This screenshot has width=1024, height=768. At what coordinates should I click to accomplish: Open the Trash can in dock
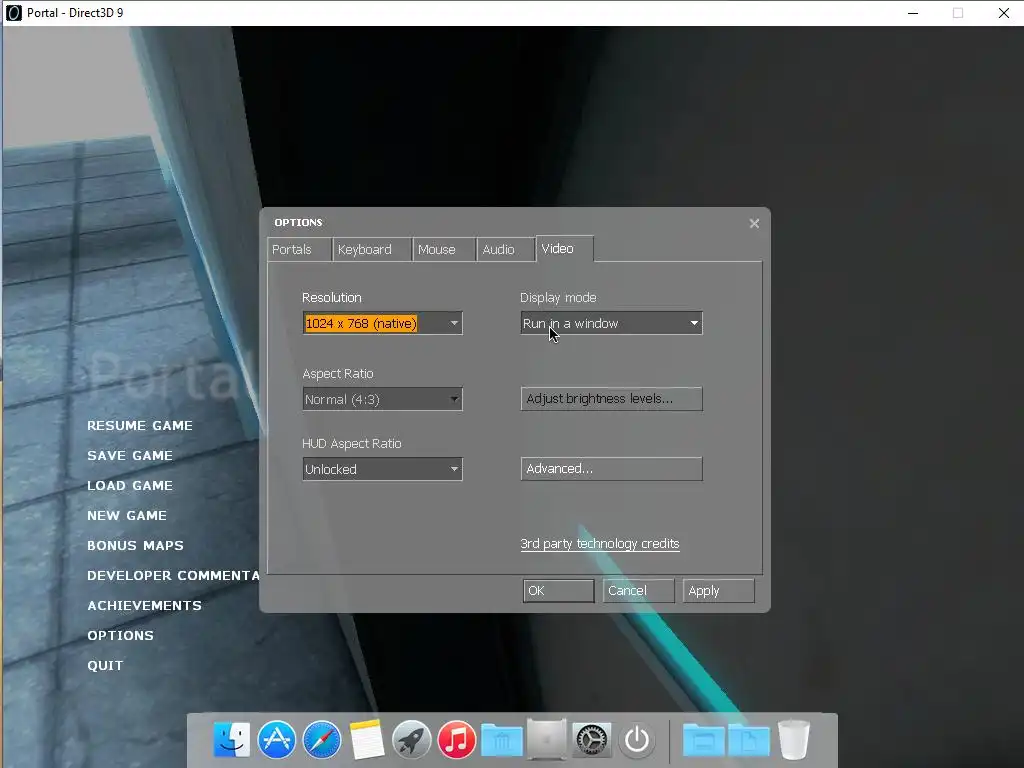pyautogui.click(x=793, y=740)
